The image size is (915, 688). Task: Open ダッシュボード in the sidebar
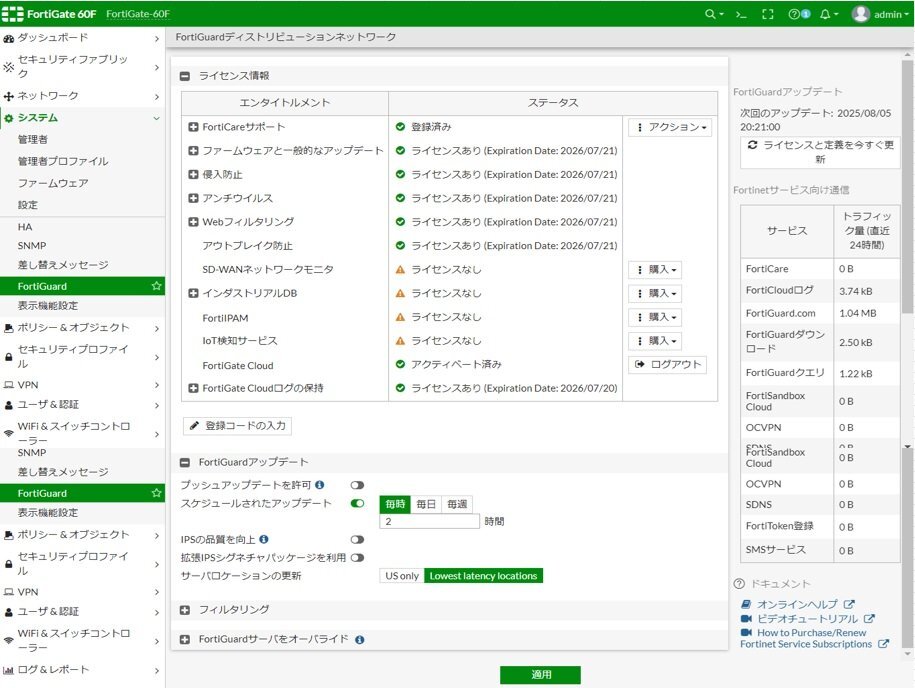(x=52, y=37)
